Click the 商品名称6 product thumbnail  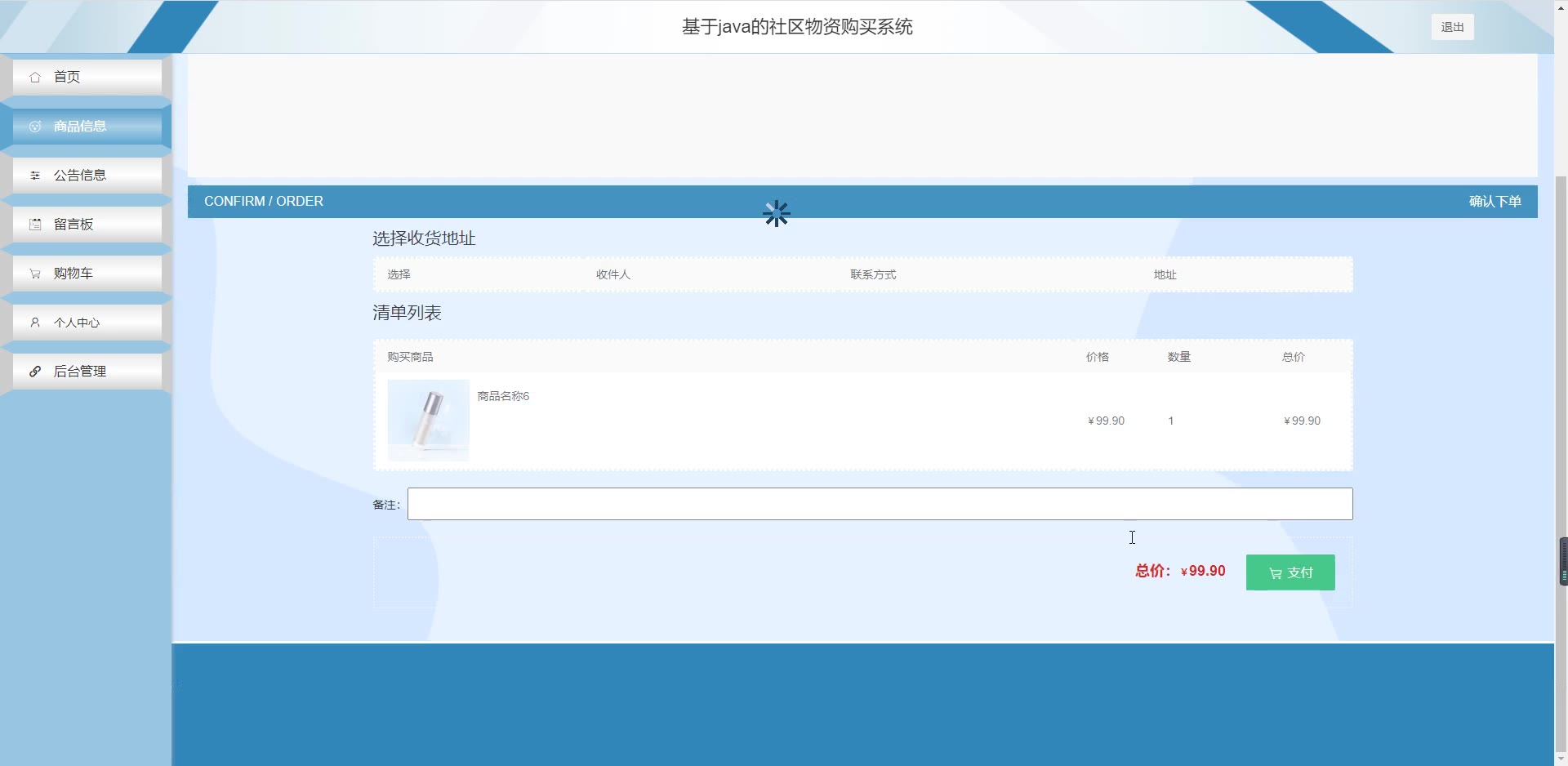pyautogui.click(x=428, y=421)
